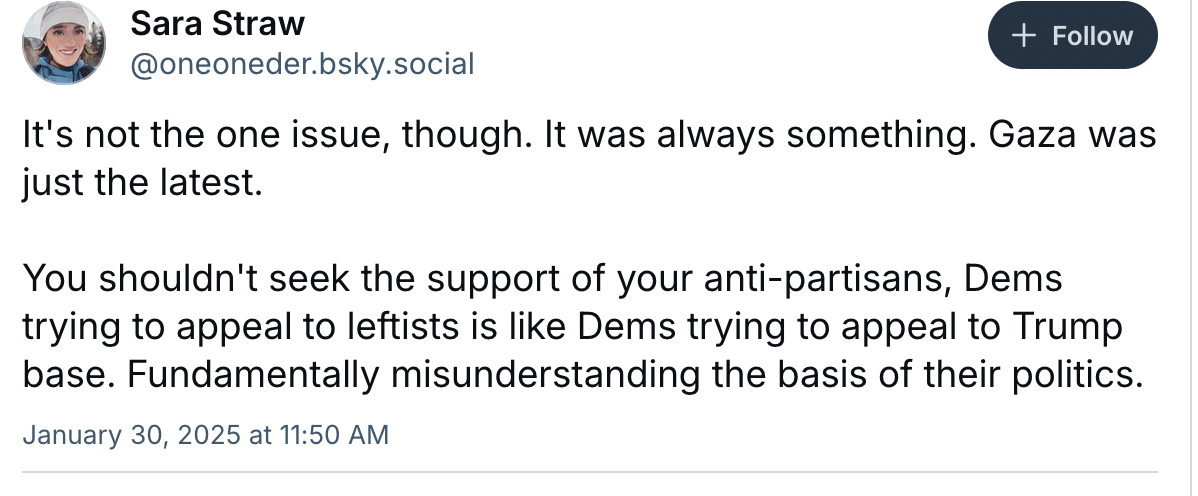Click the divider line below the timestamp

[590, 471]
